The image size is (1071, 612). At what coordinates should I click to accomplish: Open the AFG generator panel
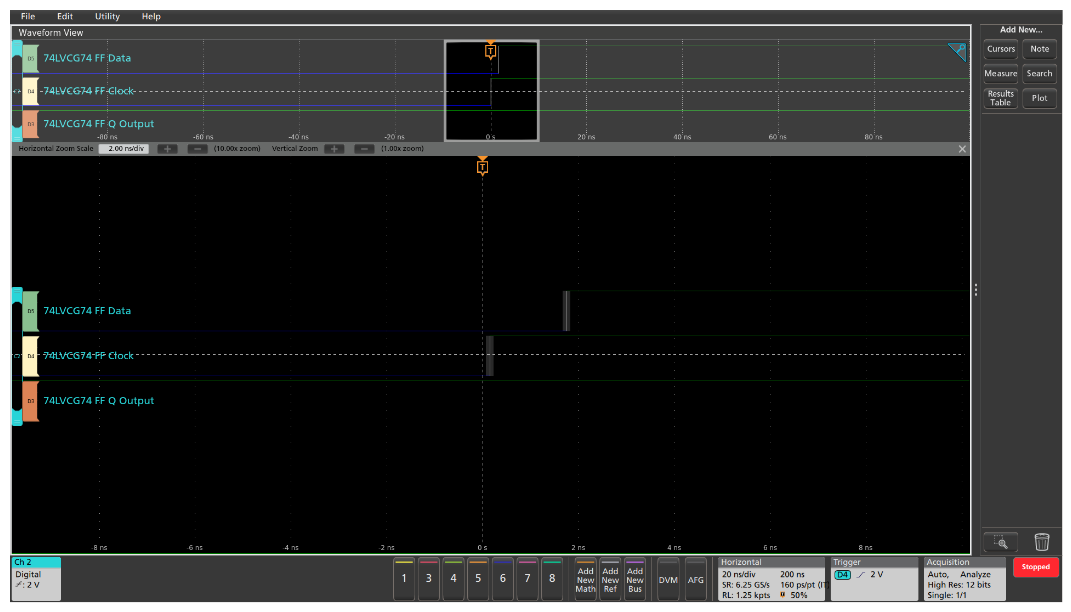tap(696, 580)
